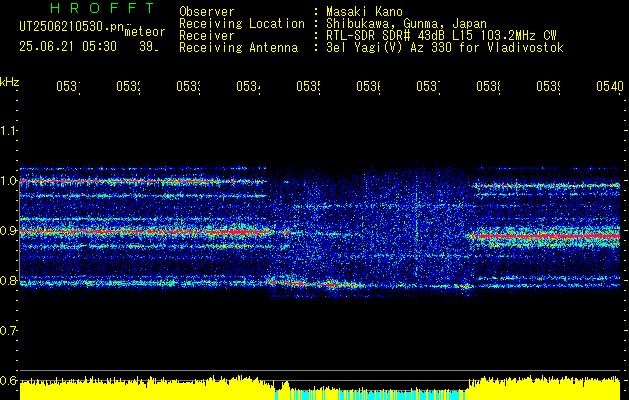Click the 'Receiving Location' label
The height and width of the screenshot is (400, 629).
[x=242, y=24]
